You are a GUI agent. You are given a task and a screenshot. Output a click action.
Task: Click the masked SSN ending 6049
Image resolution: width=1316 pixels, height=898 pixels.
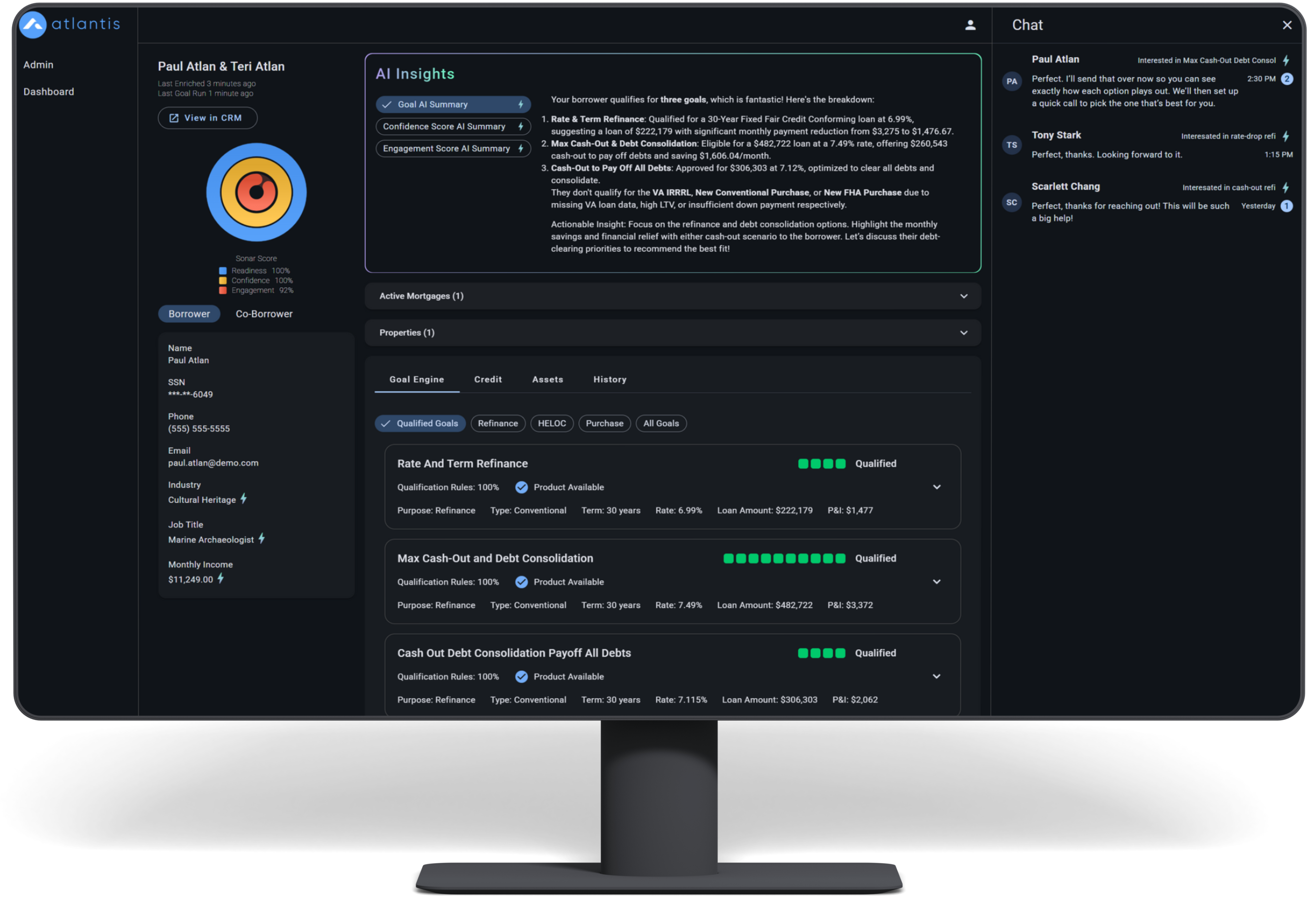[190, 394]
